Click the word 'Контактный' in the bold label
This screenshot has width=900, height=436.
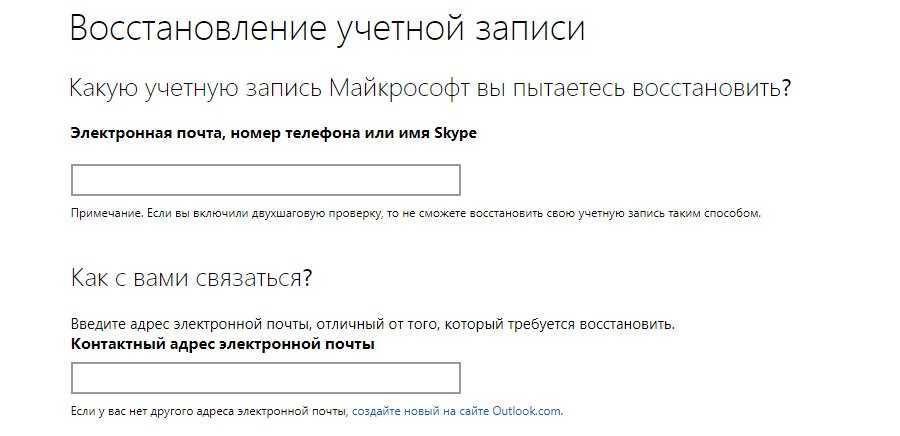110,344
